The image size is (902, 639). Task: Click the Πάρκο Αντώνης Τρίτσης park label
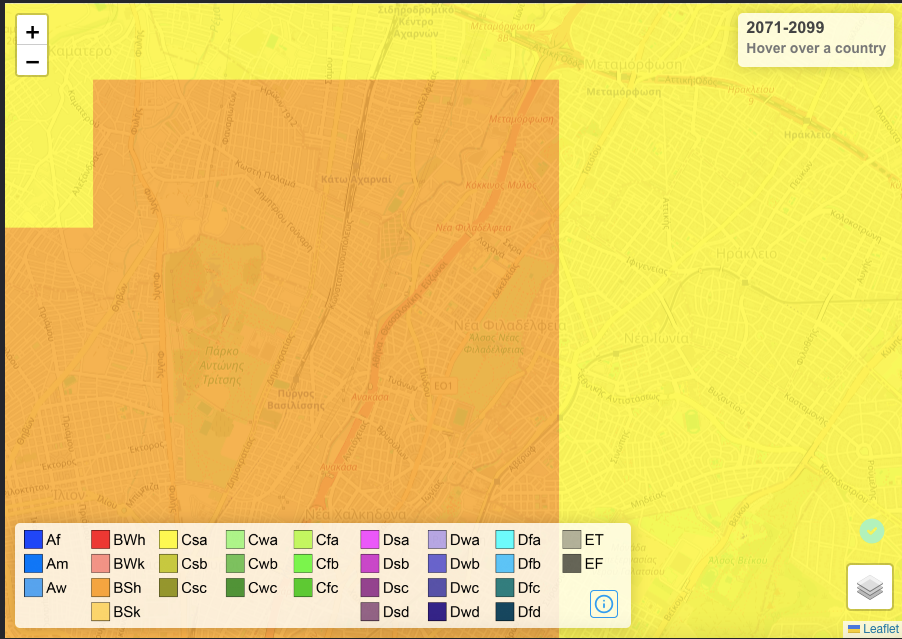[221, 365]
